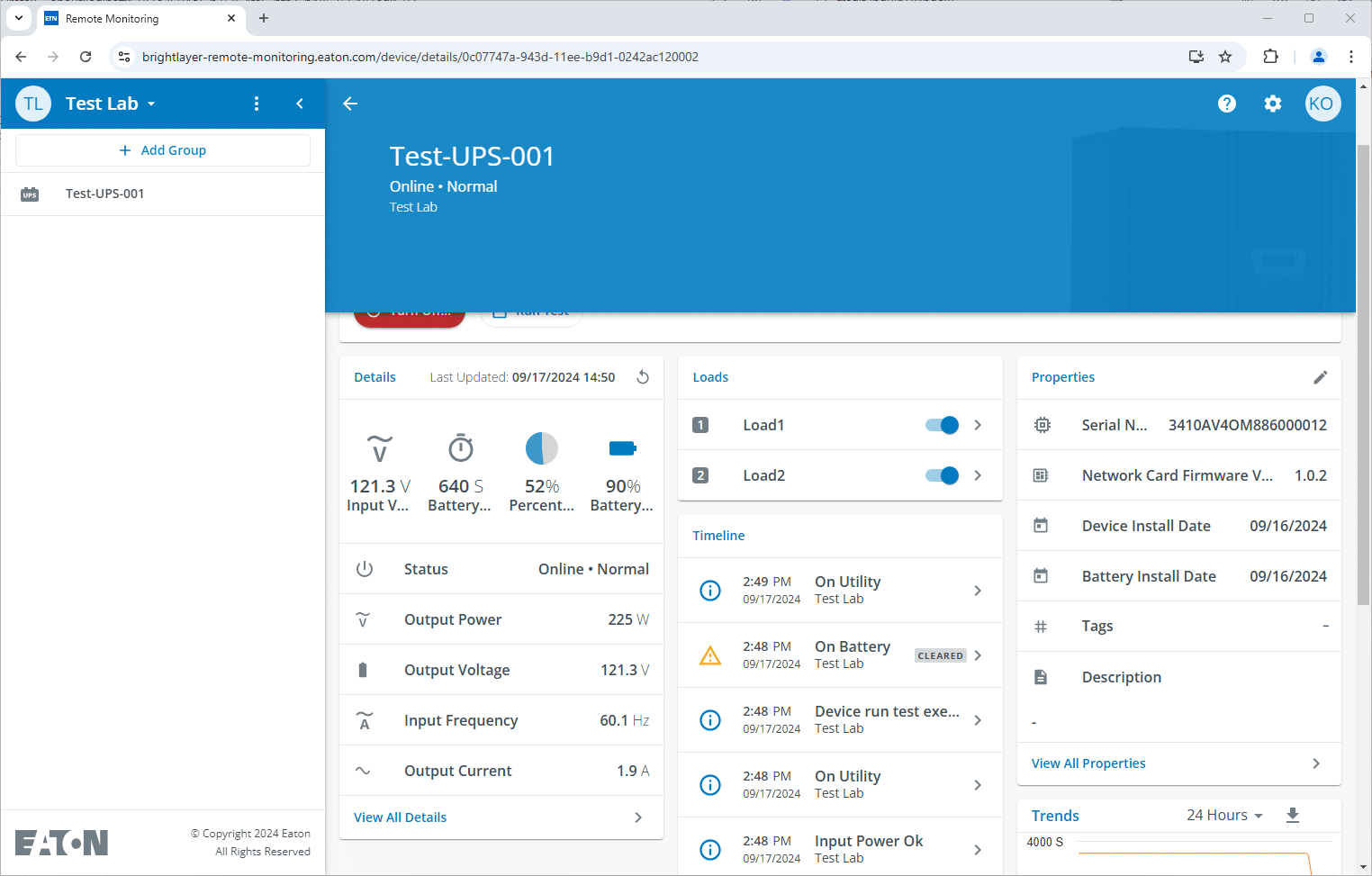The height and width of the screenshot is (876, 1372).
Task: Click the Input Power Ok timeline event
Action: pos(840,850)
